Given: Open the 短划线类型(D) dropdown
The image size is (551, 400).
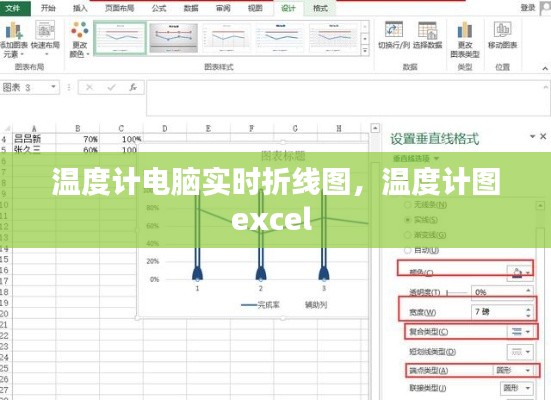Looking at the screenshot, I should pyautogui.click(x=520, y=351).
